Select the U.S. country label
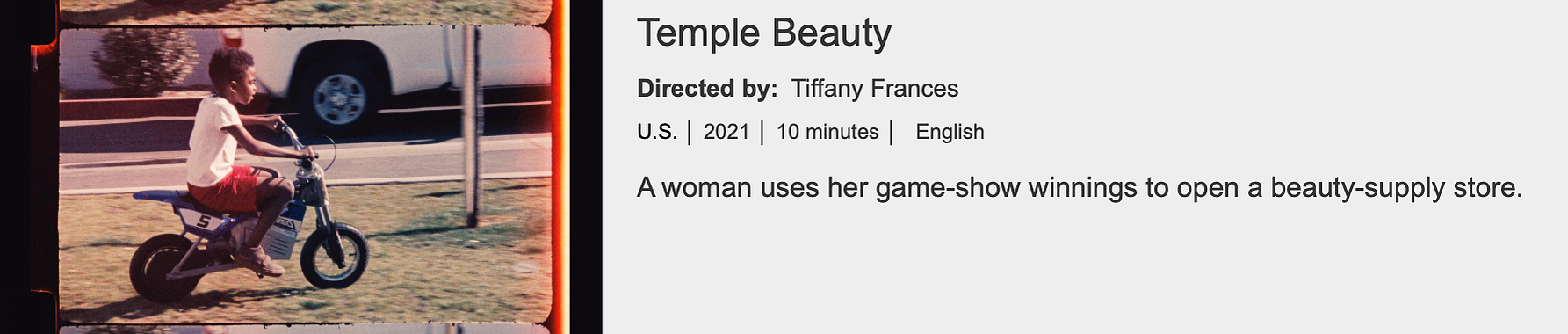The image size is (1568, 334). click(657, 132)
